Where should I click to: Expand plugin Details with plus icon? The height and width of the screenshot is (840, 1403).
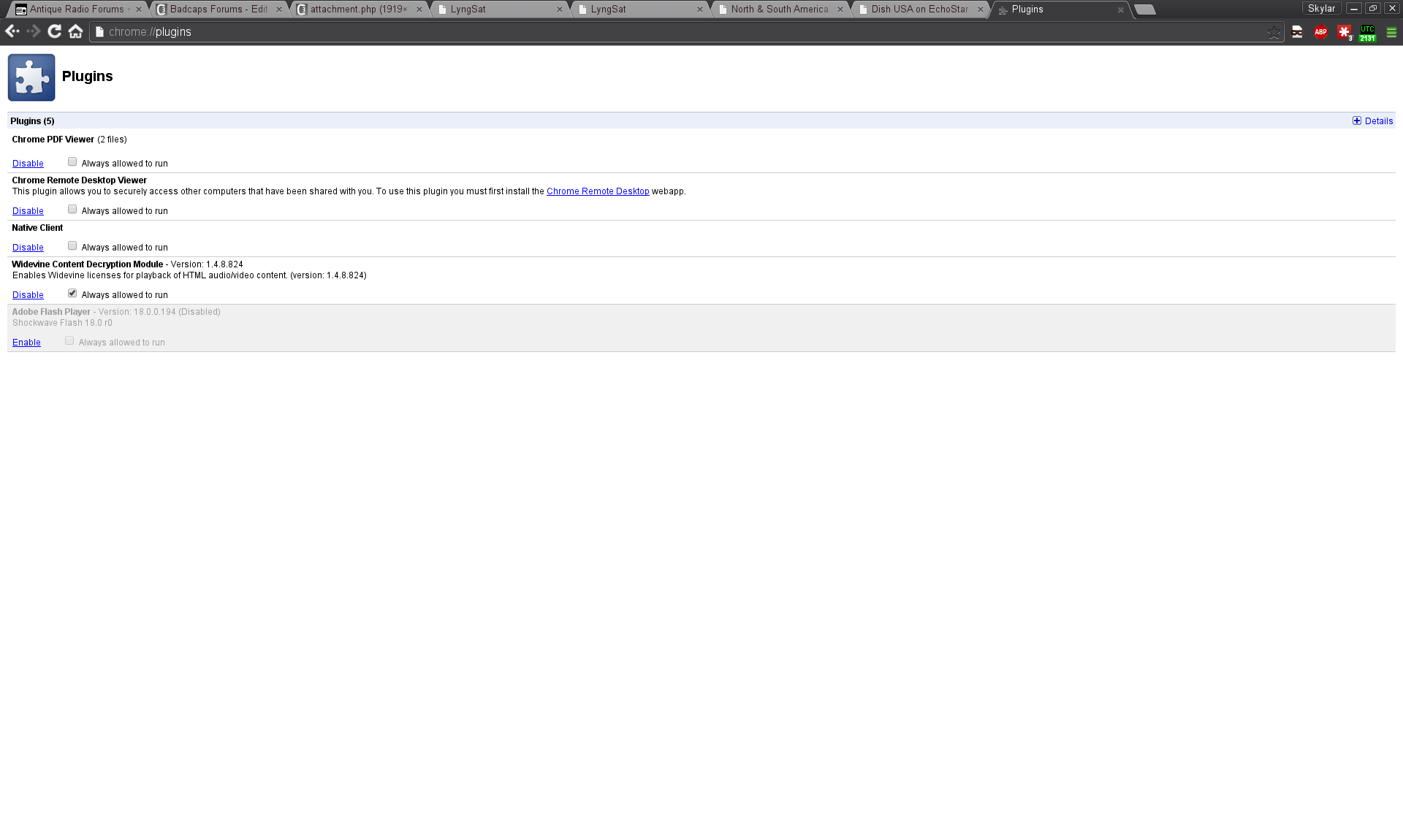coord(1357,121)
